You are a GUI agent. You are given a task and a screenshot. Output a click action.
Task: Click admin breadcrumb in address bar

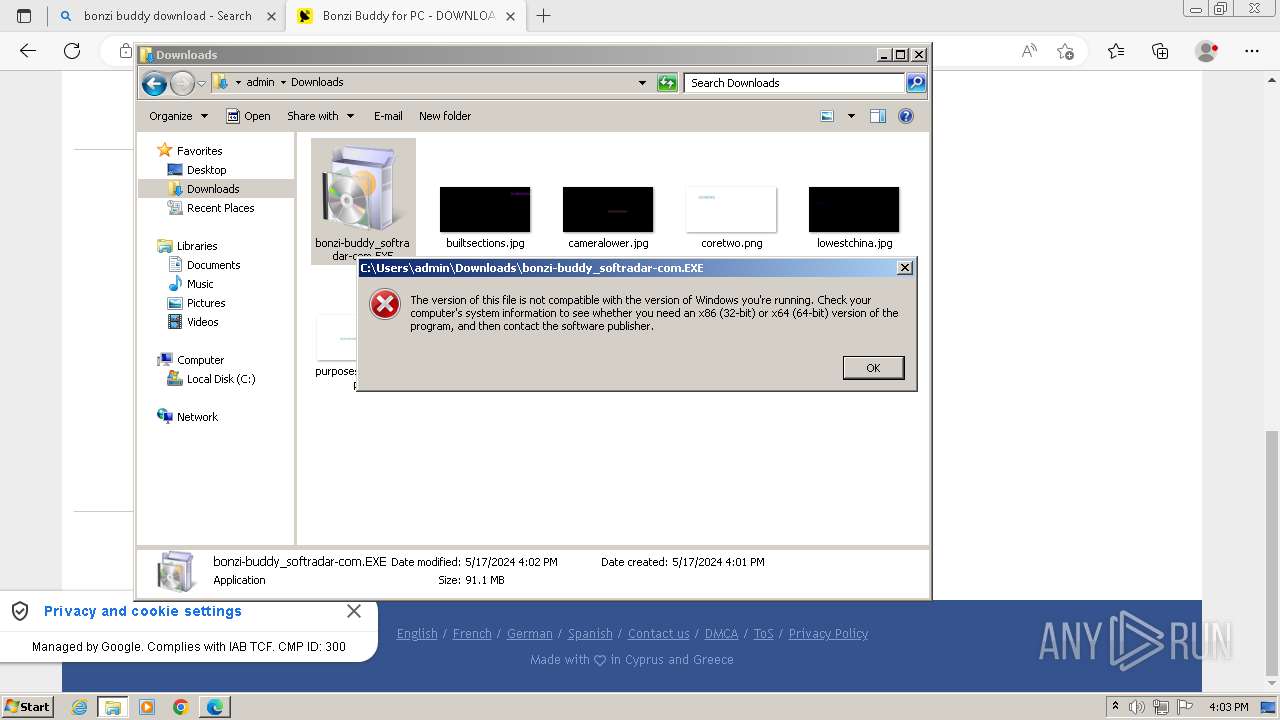tap(260, 83)
